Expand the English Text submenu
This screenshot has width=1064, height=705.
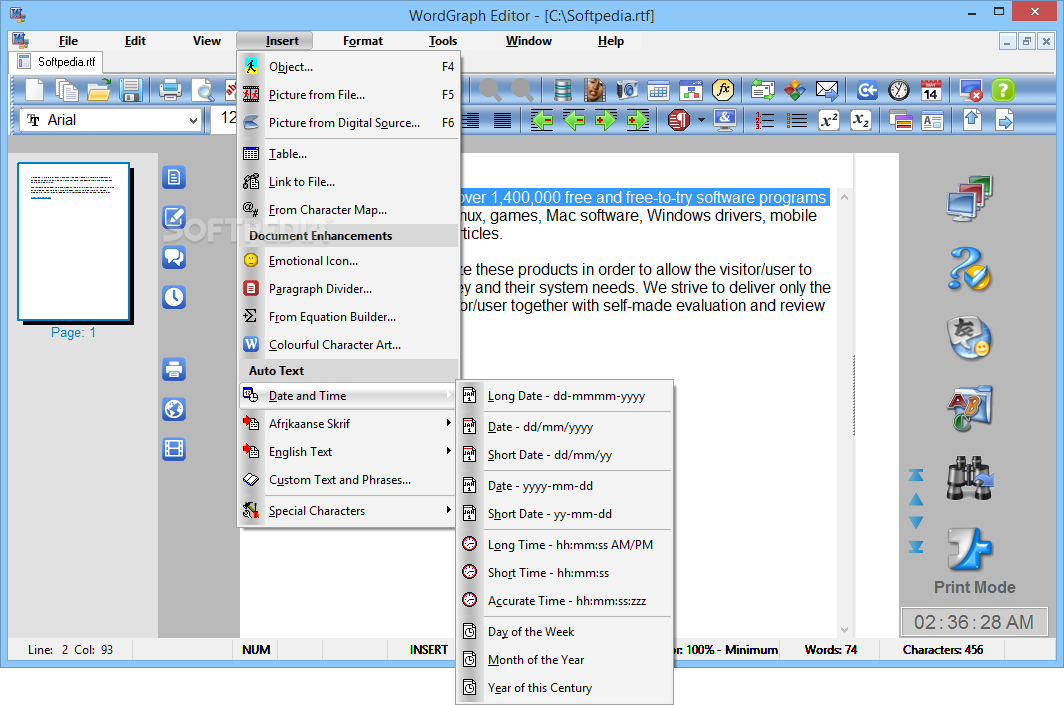pyautogui.click(x=347, y=451)
